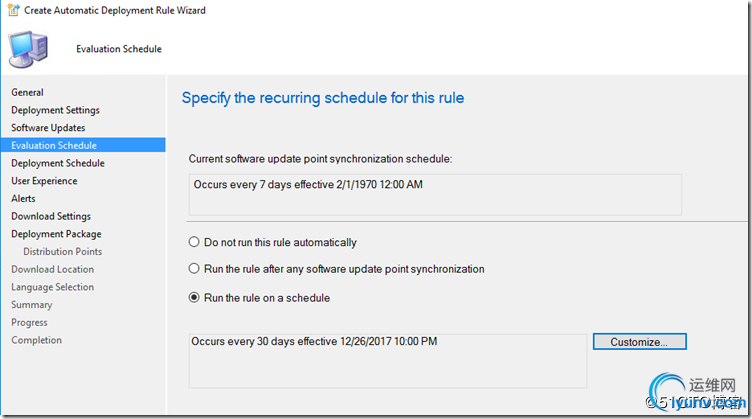Viewport: 752px width, 419px height.
Task: Click the Language Selection step
Action: [x=52, y=287]
